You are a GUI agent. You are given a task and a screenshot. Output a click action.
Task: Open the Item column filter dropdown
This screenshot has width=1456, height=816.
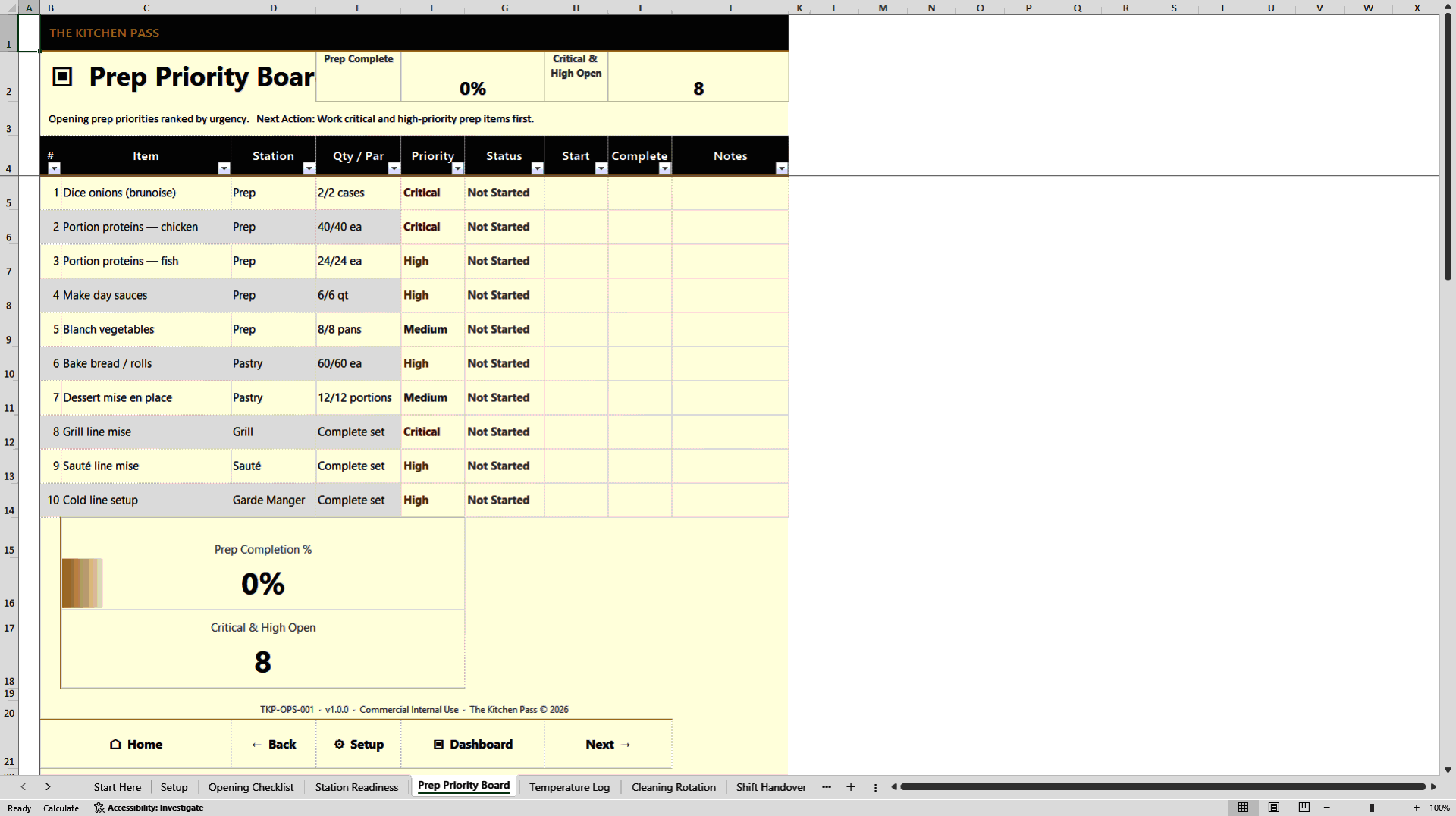tap(224, 168)
